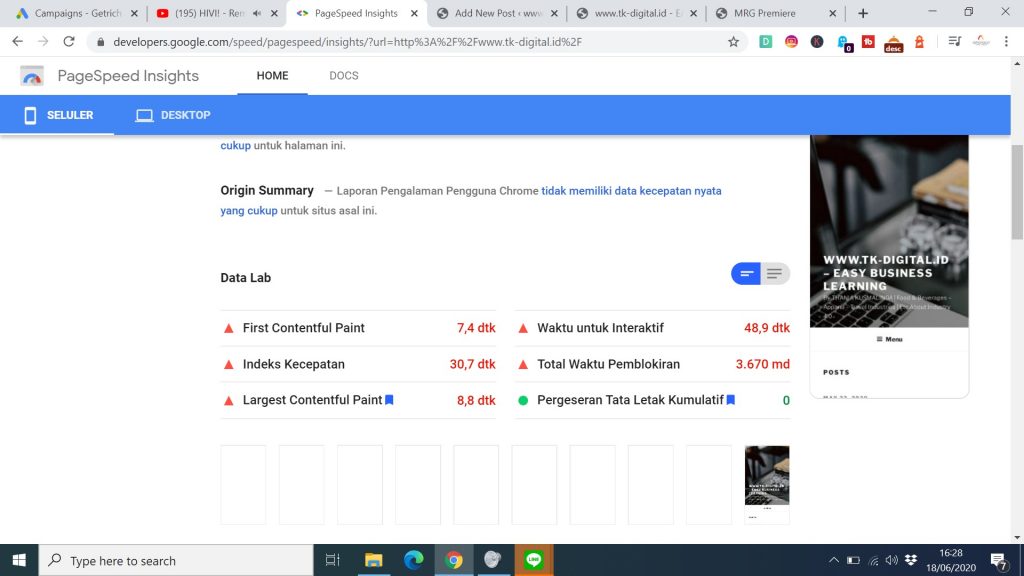Switch to the DESKTOP results tab
1024x576 pixels.
(x=174, y=115)
